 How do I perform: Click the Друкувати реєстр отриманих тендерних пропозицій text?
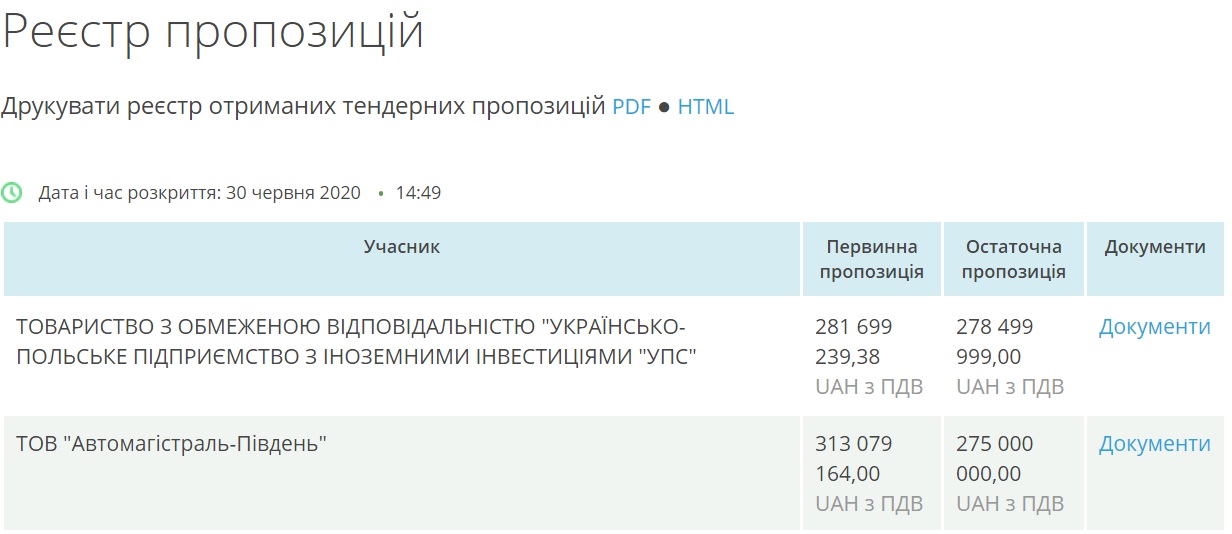pyautogui.click(x=303, y=107)
